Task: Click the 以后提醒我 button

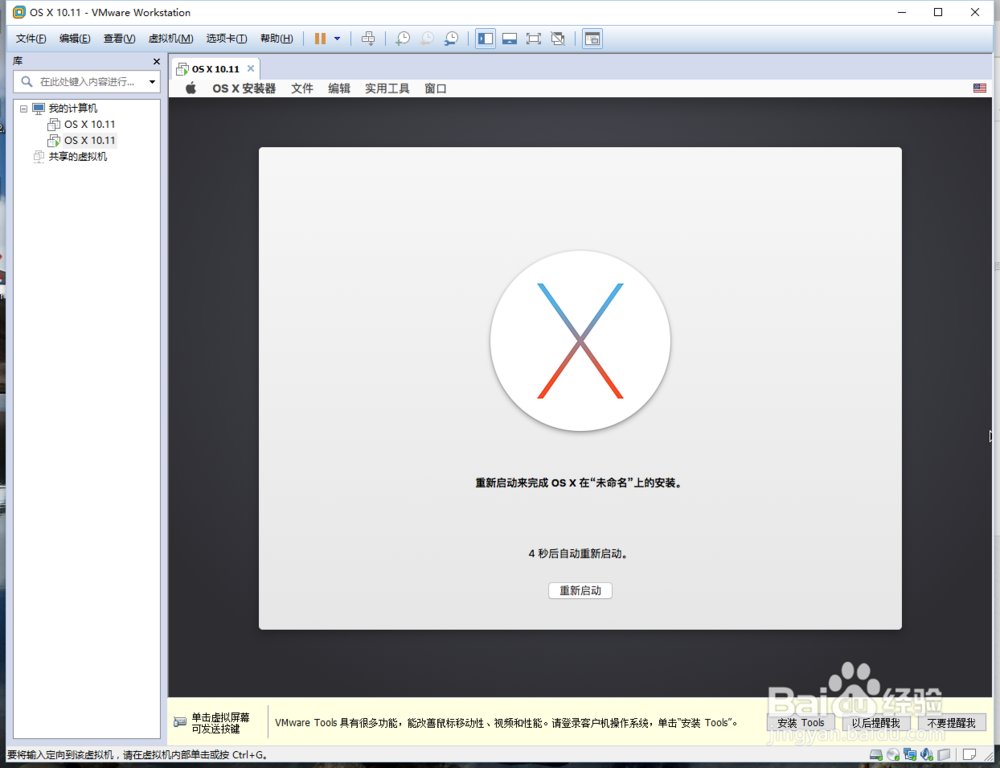Action: point(876,723)
